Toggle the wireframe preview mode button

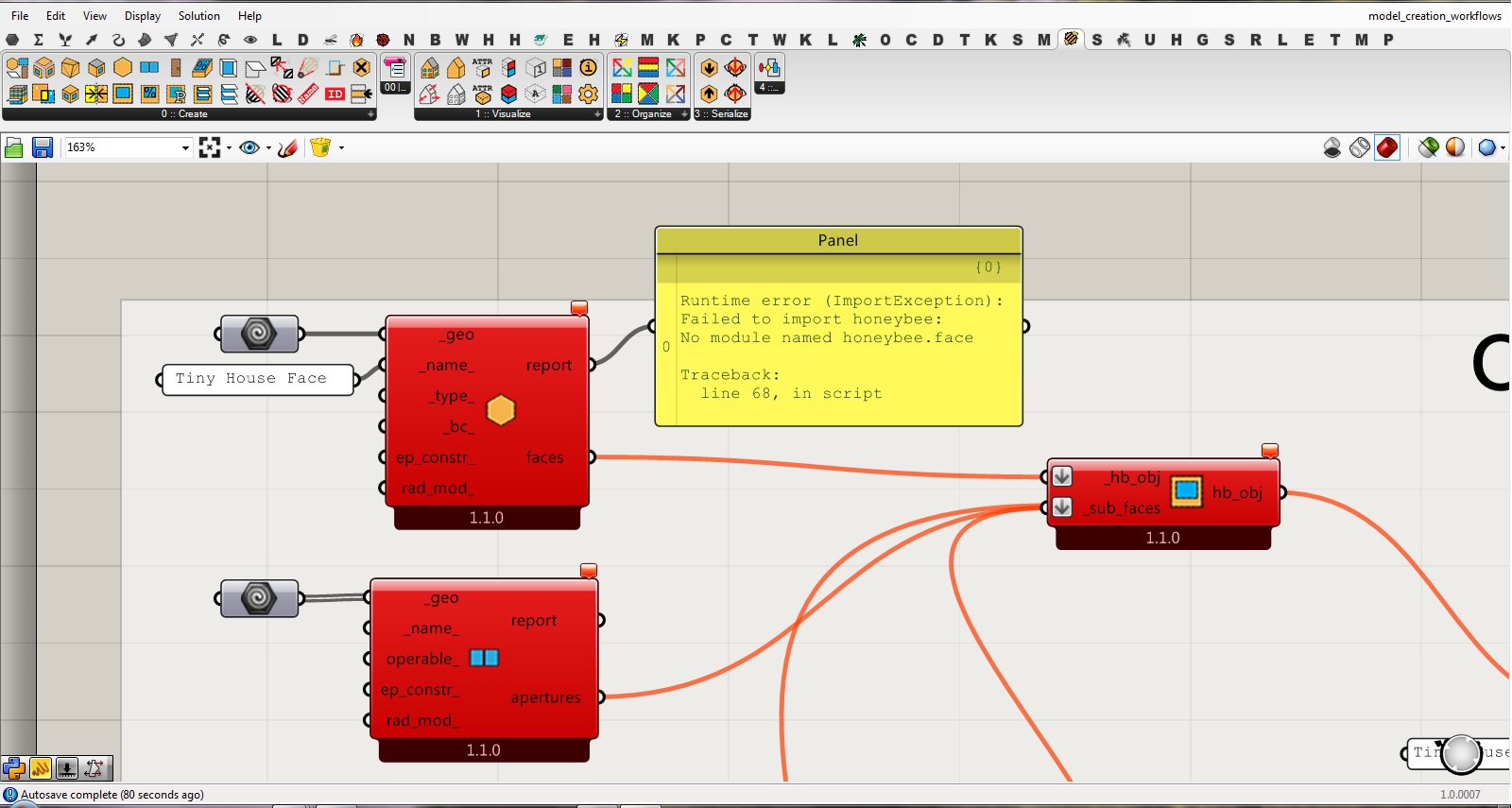[1360, 147]
